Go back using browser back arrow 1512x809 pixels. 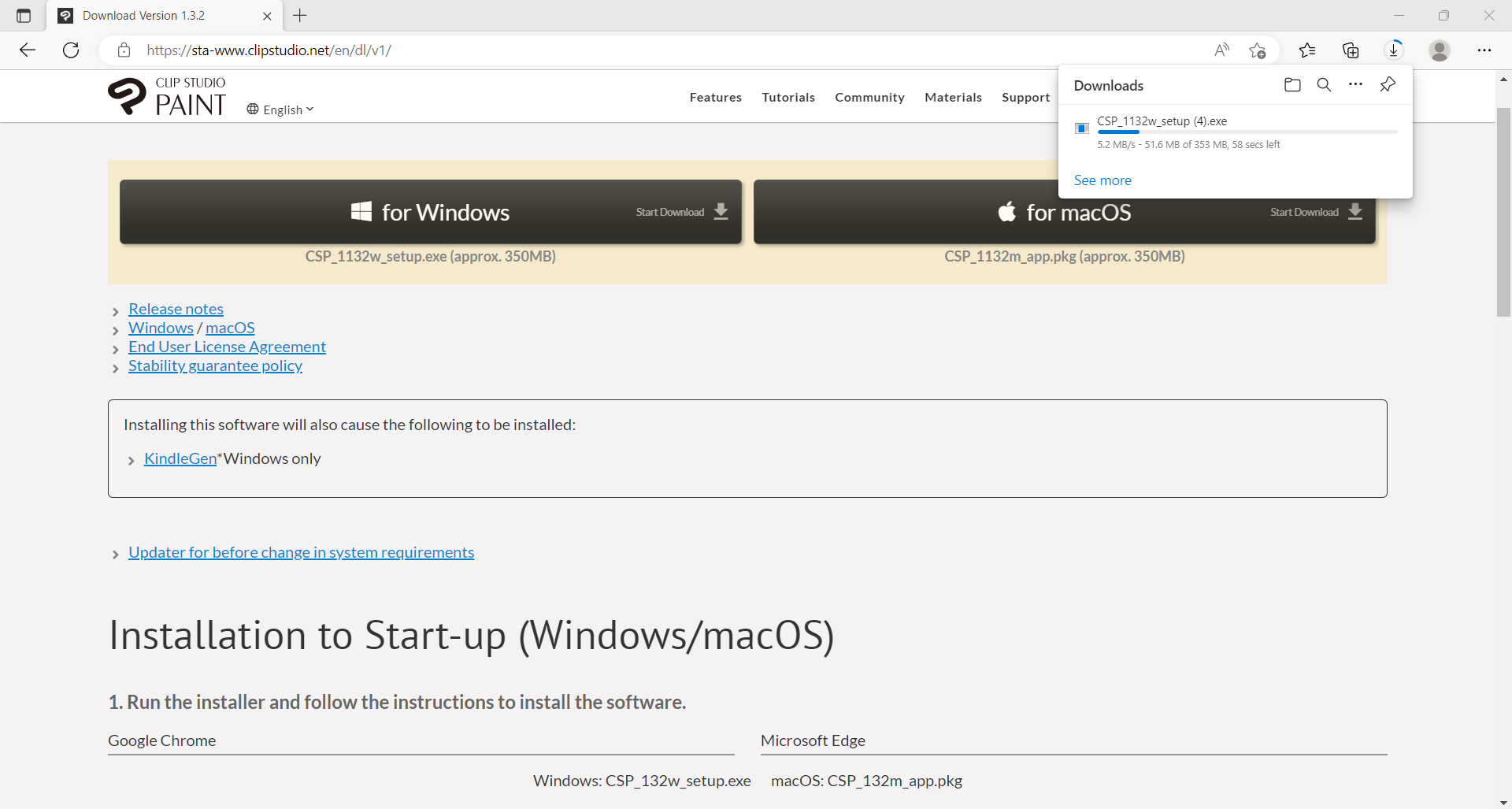tap(28, 50)
